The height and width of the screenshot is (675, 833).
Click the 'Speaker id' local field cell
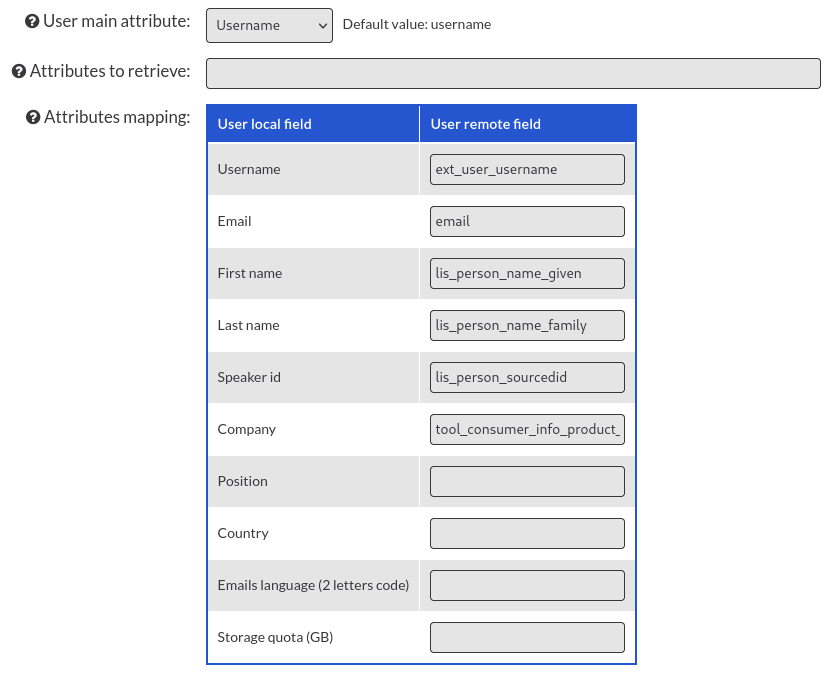[313, 378]
